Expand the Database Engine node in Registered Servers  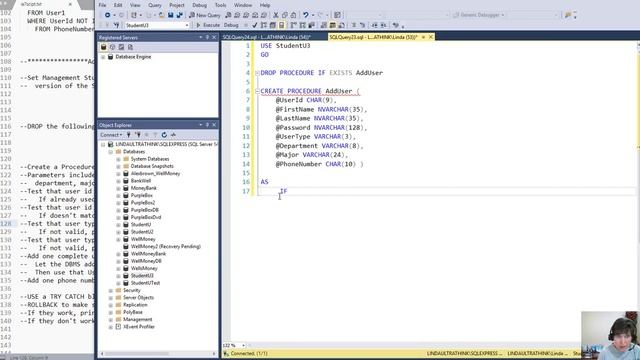[103, 57]
